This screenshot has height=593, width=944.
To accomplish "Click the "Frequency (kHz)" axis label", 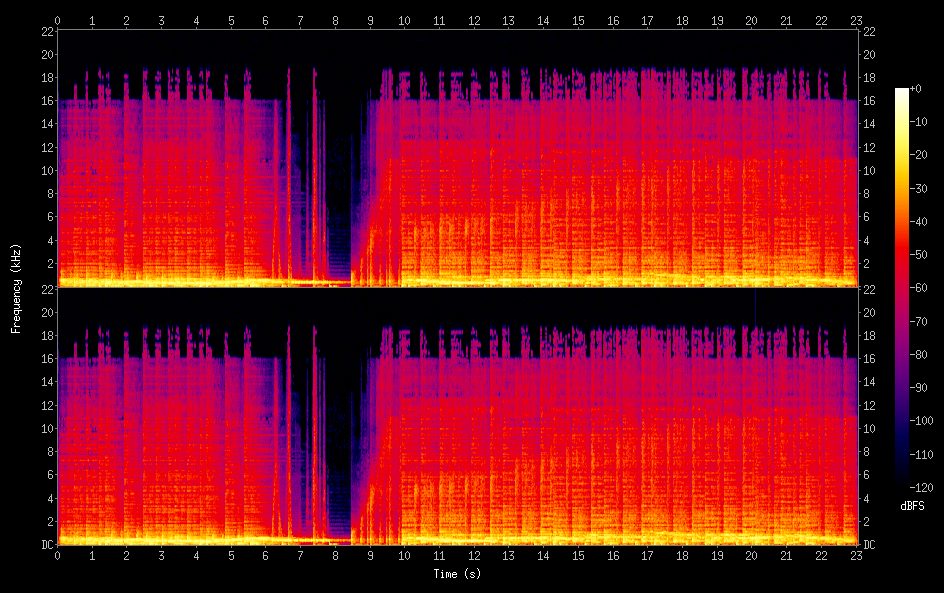I will (16, 287).
